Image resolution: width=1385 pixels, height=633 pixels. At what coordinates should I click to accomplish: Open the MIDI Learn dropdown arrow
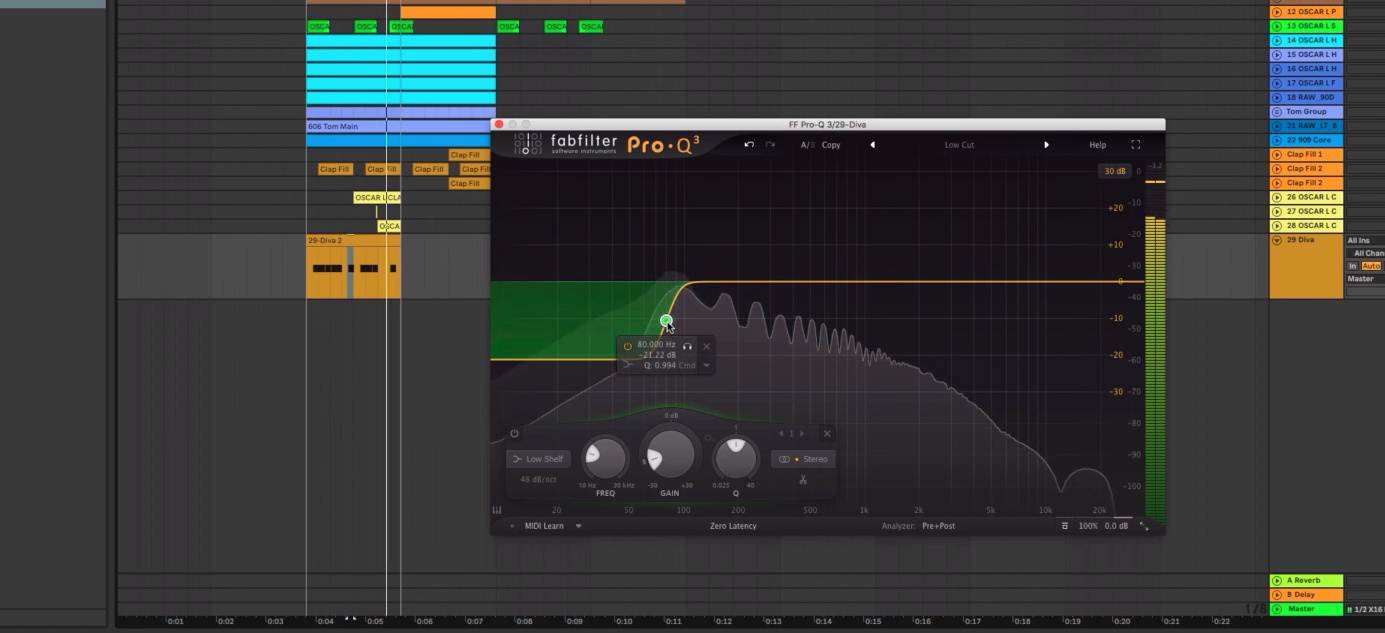coord(578,526)
